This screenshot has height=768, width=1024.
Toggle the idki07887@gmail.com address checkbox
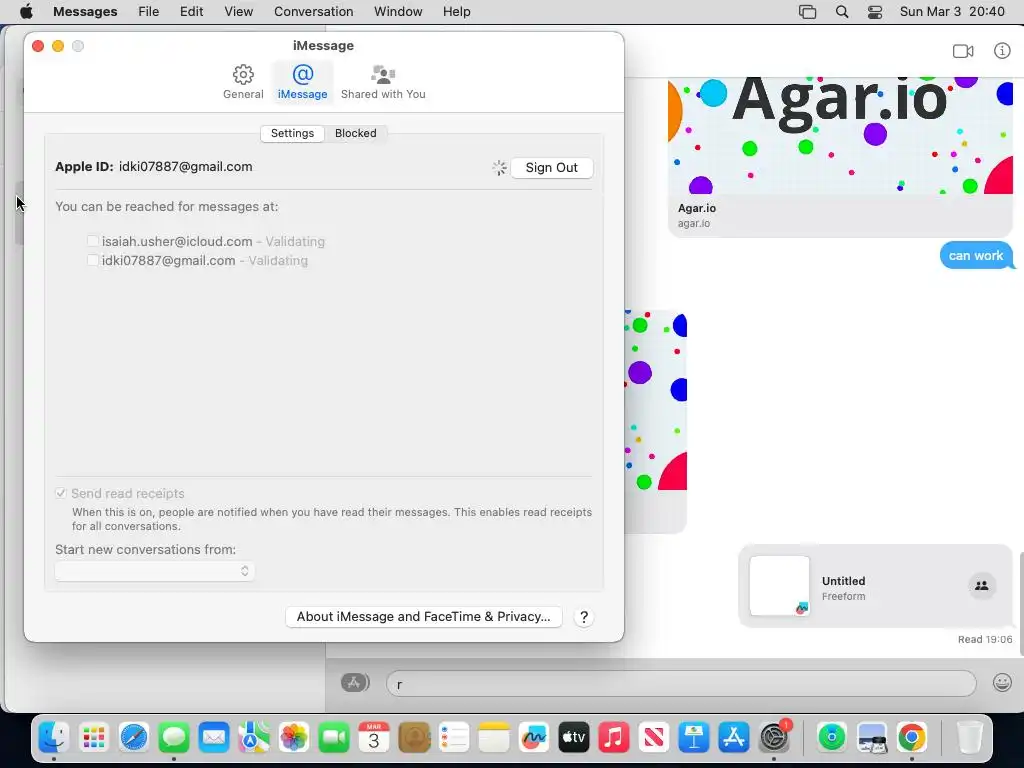point(93,261)
